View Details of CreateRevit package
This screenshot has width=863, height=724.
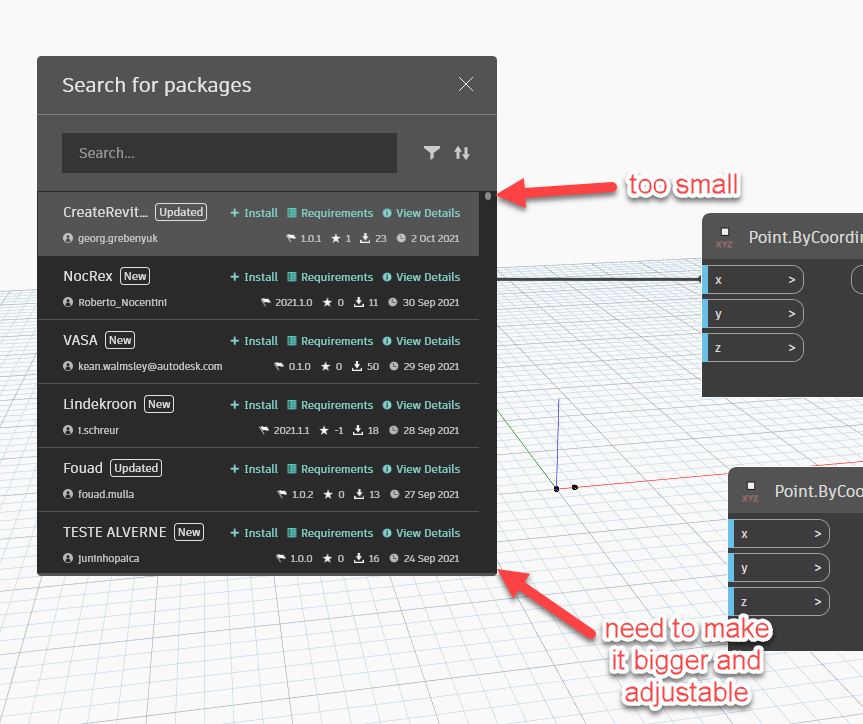421,213
